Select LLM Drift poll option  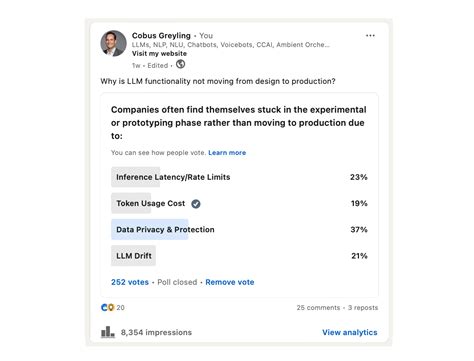[239, 256]
